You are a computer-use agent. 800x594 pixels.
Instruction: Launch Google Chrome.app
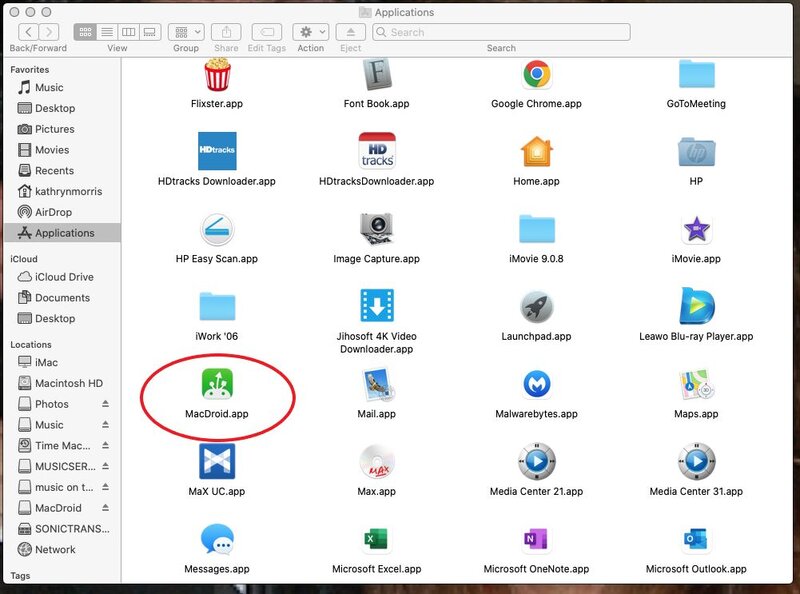(536, 75)
